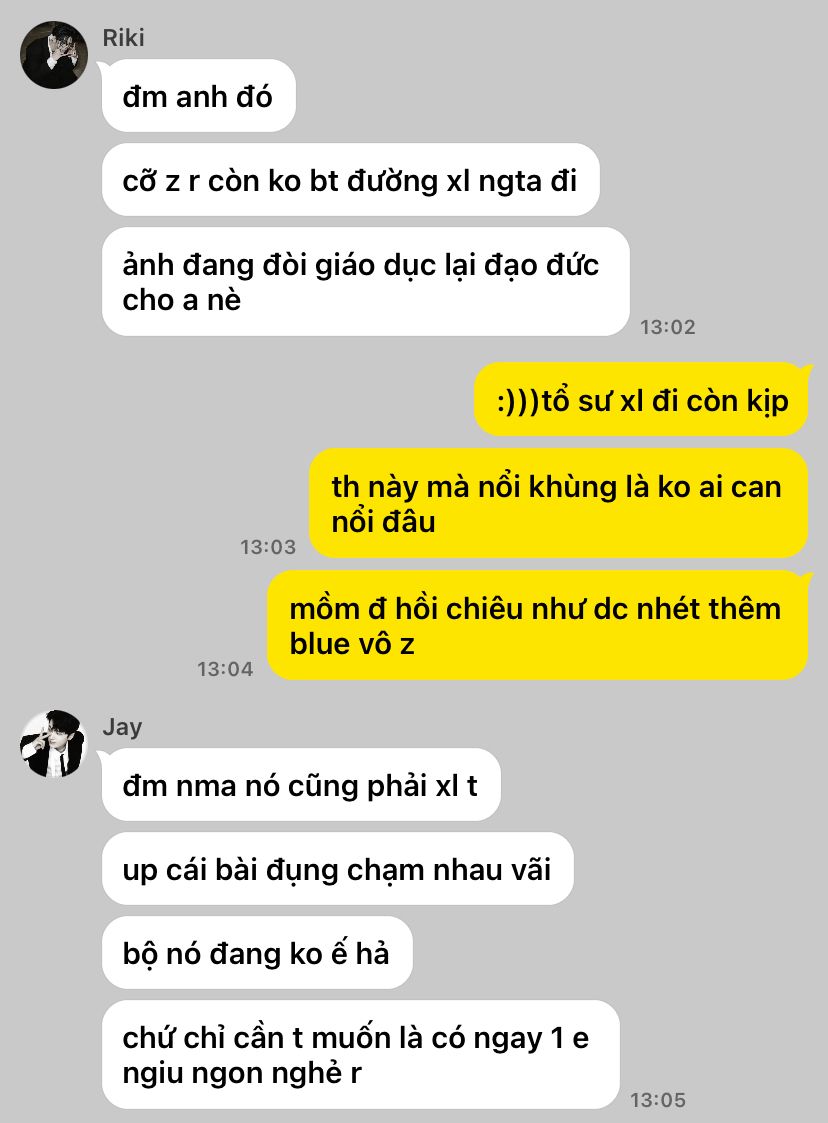828x1123 pixels.
Task: Tap Jay's message "đm nma nó cũng phải xl t"
Action: pos(301,785)
